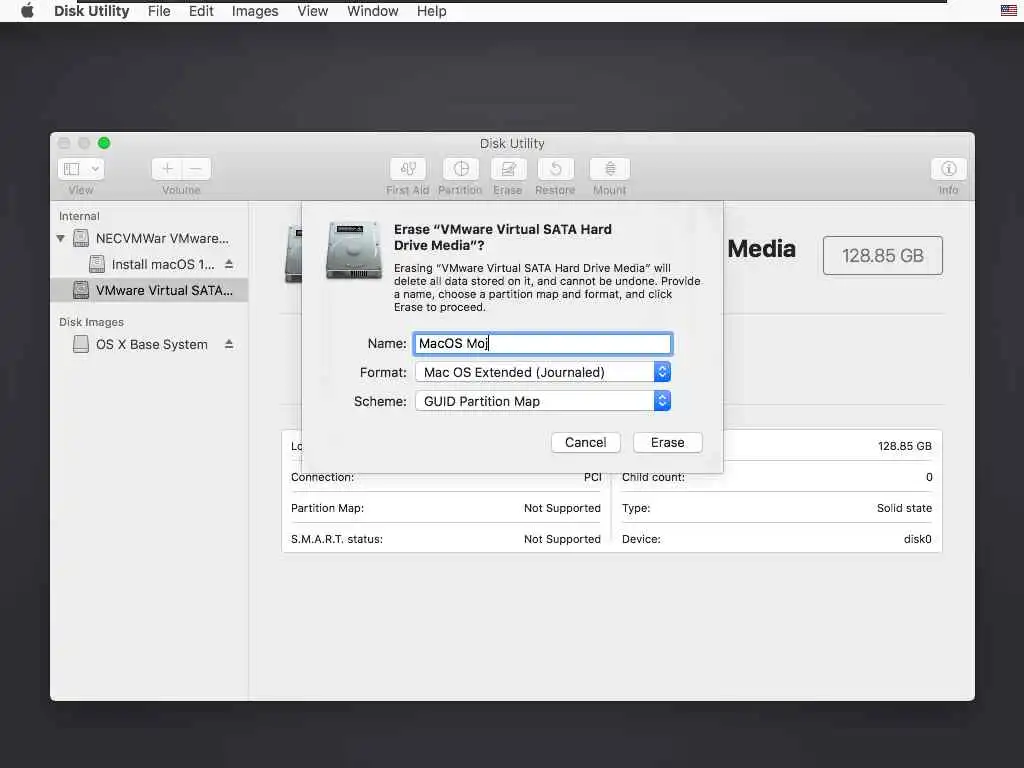The image size is (1024, 768).
Task: Click the sidebar View toolbar button
Action: 72,169
